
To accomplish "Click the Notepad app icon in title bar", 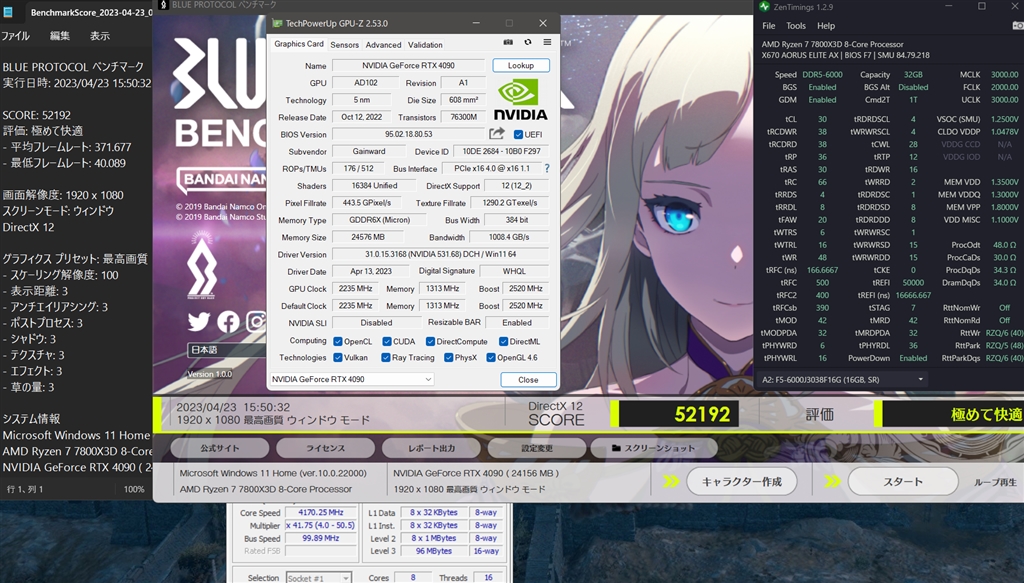I will (x=8, y=12).
